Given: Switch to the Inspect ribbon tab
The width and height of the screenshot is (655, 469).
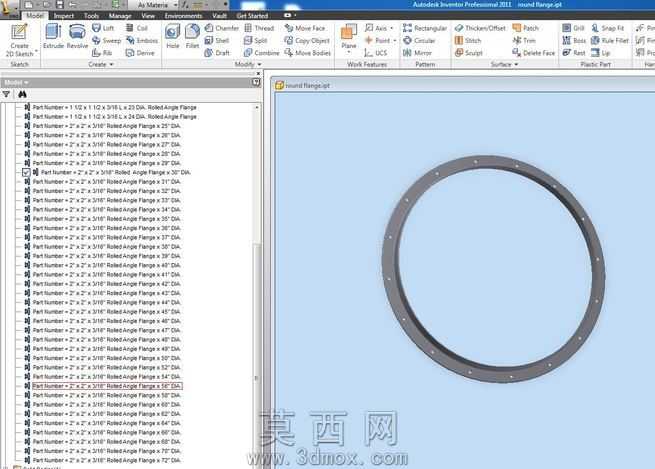Looking at the screenshot, I should click(63, 16).
